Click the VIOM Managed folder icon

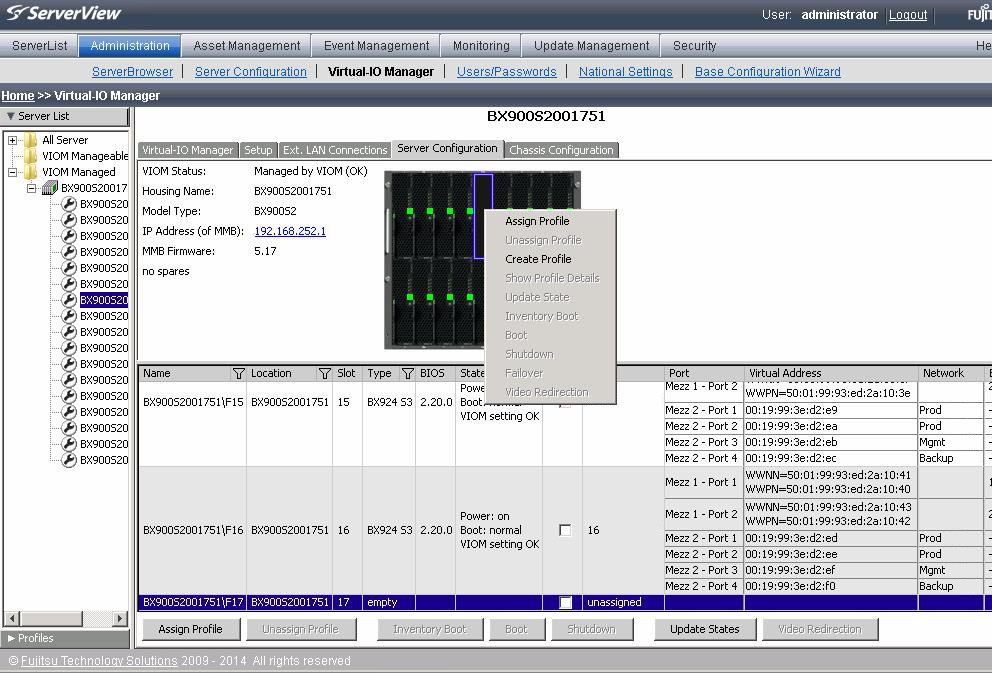tap(31, 172)
